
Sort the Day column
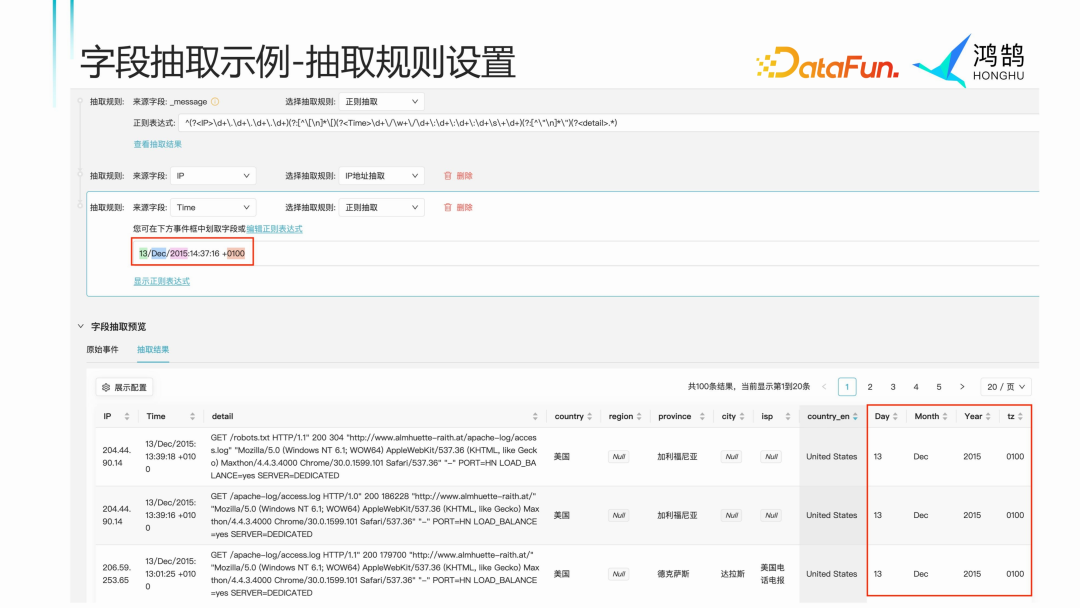pos(894,416)
